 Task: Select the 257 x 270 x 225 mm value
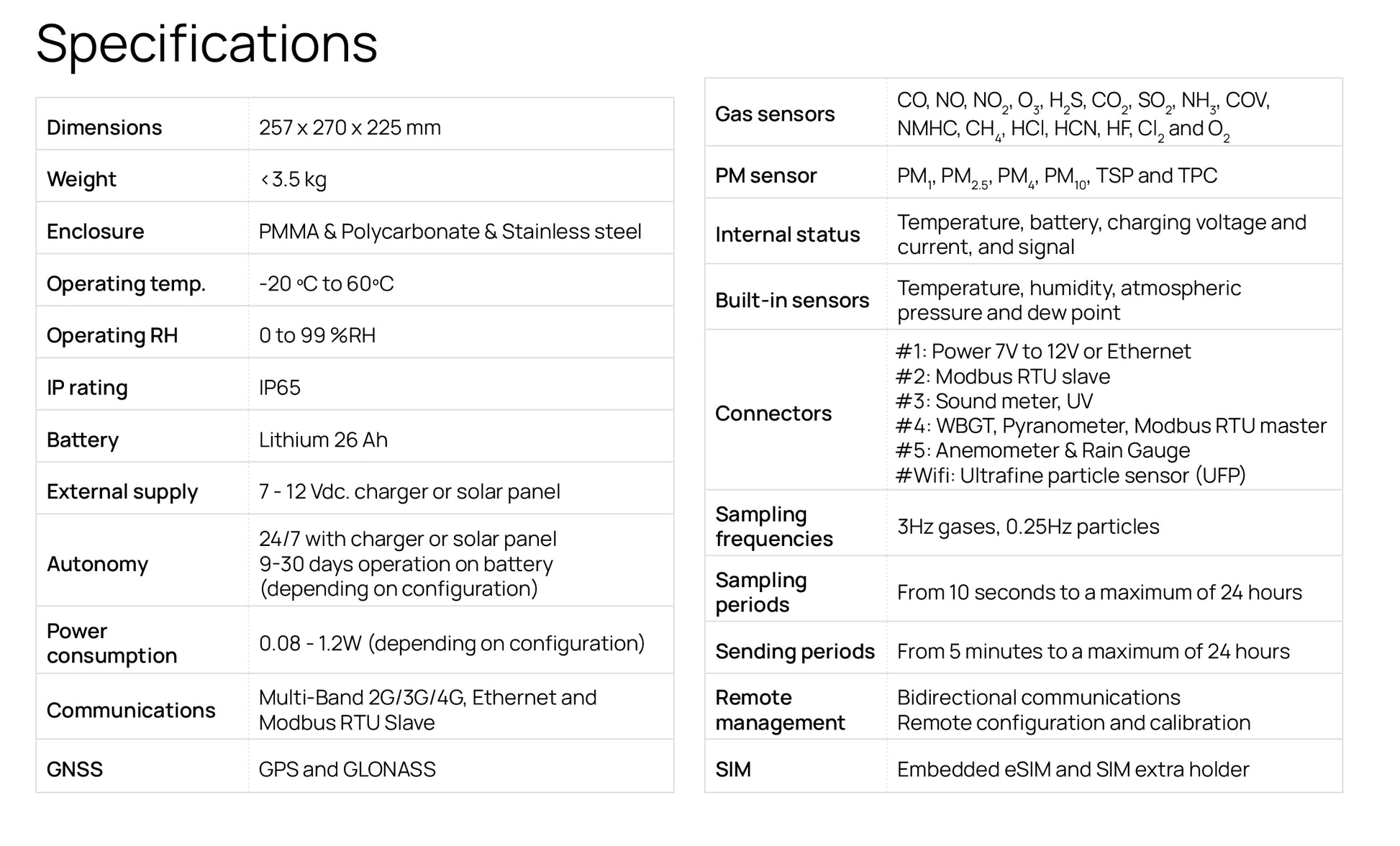[x=350, y=127]
